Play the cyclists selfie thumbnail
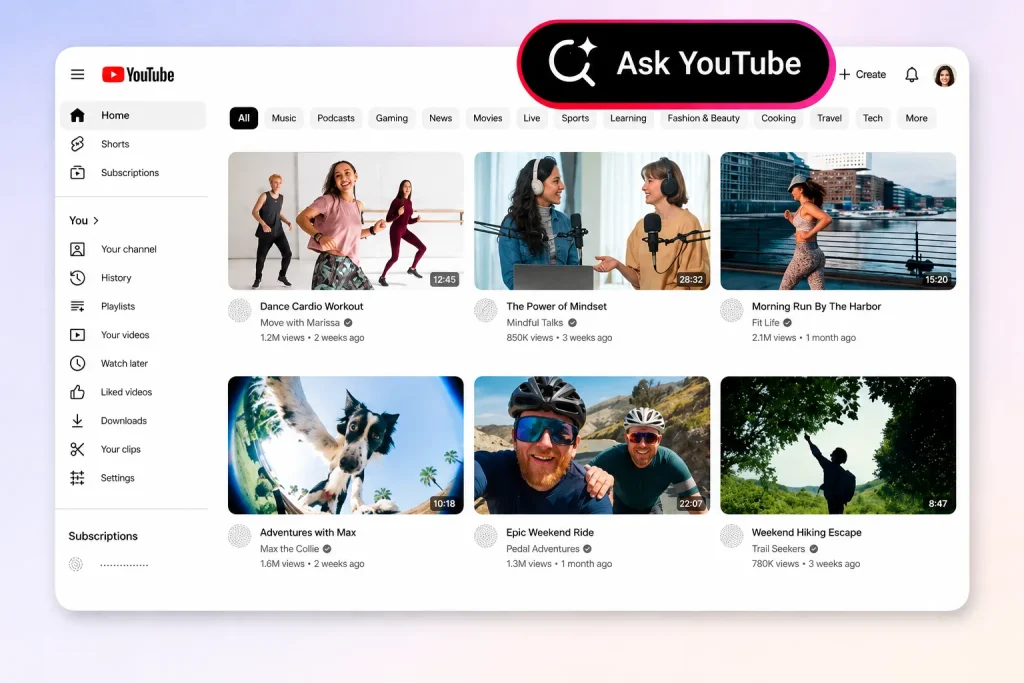 tap(592, 445)
